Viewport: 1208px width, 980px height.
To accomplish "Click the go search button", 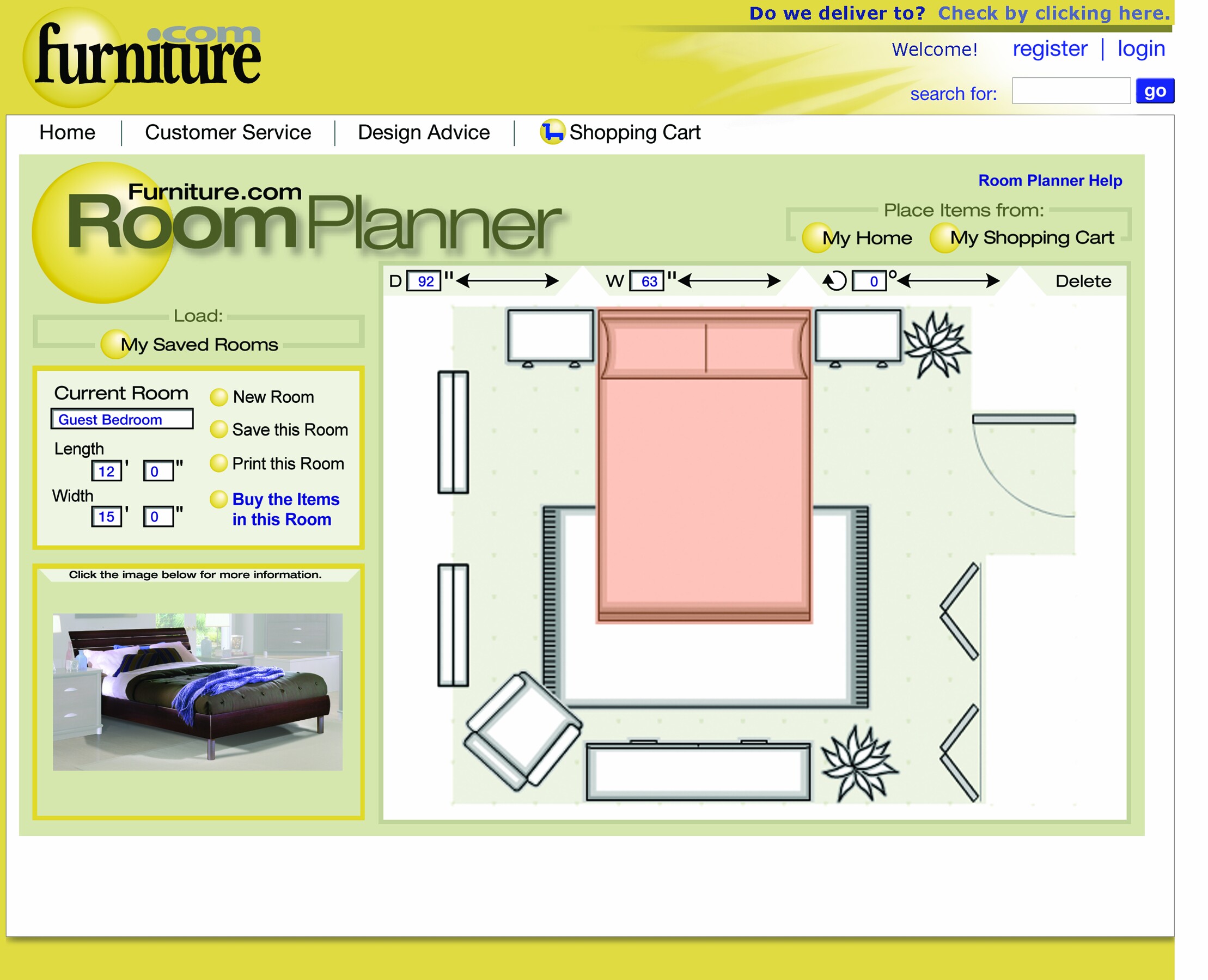I will tap(1154, 92).
